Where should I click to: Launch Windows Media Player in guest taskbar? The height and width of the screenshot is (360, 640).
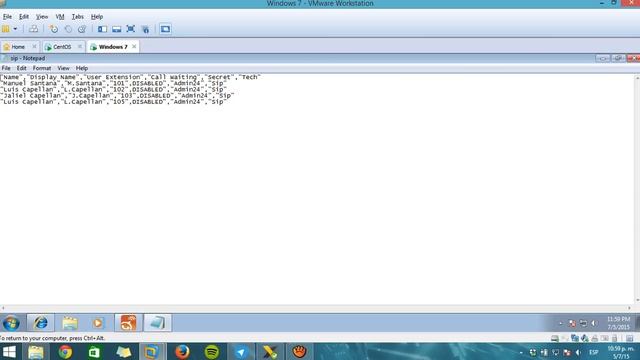pos(98,323)
